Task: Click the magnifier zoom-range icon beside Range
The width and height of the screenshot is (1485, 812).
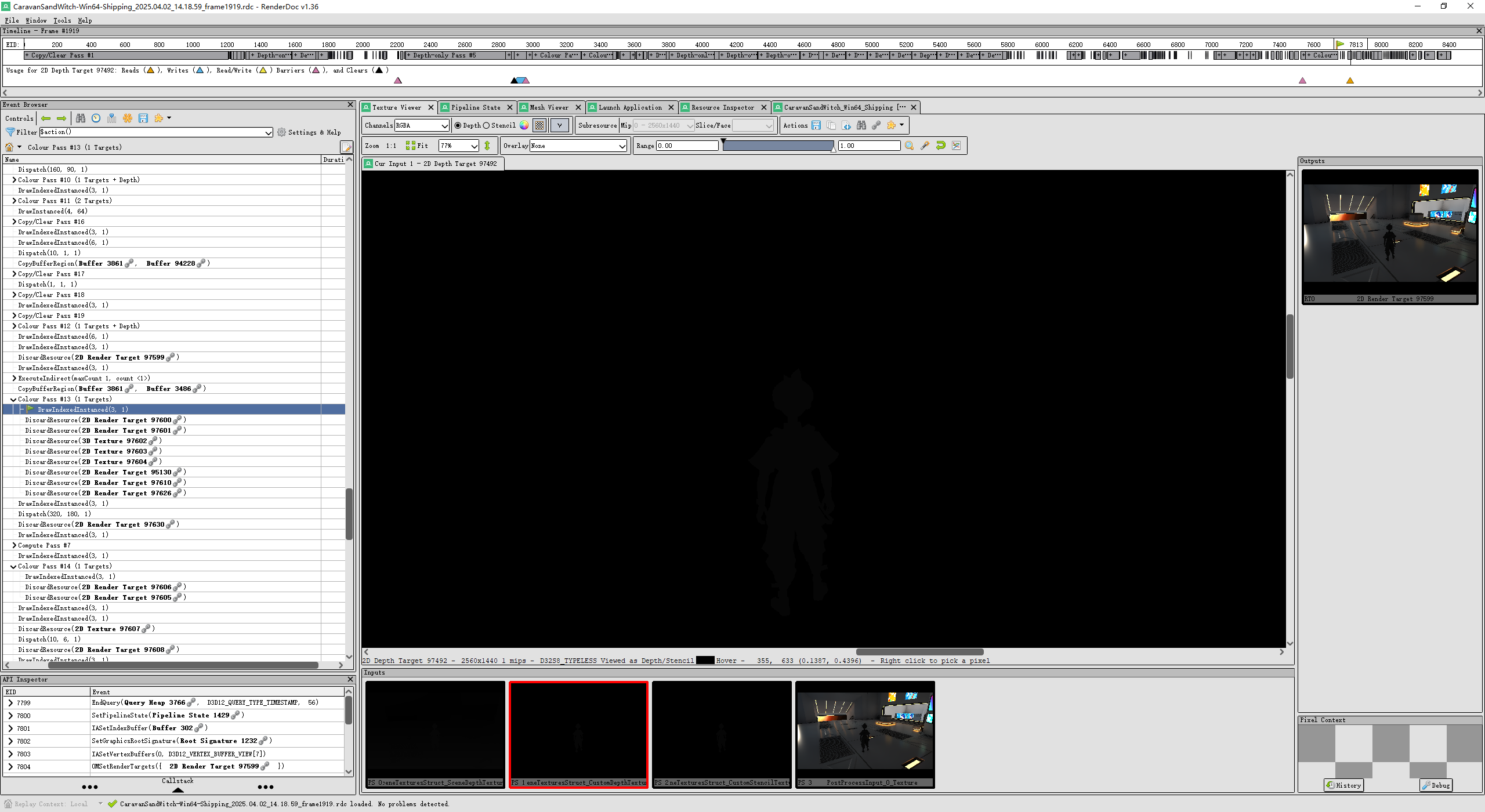Action: pos(909,146)
